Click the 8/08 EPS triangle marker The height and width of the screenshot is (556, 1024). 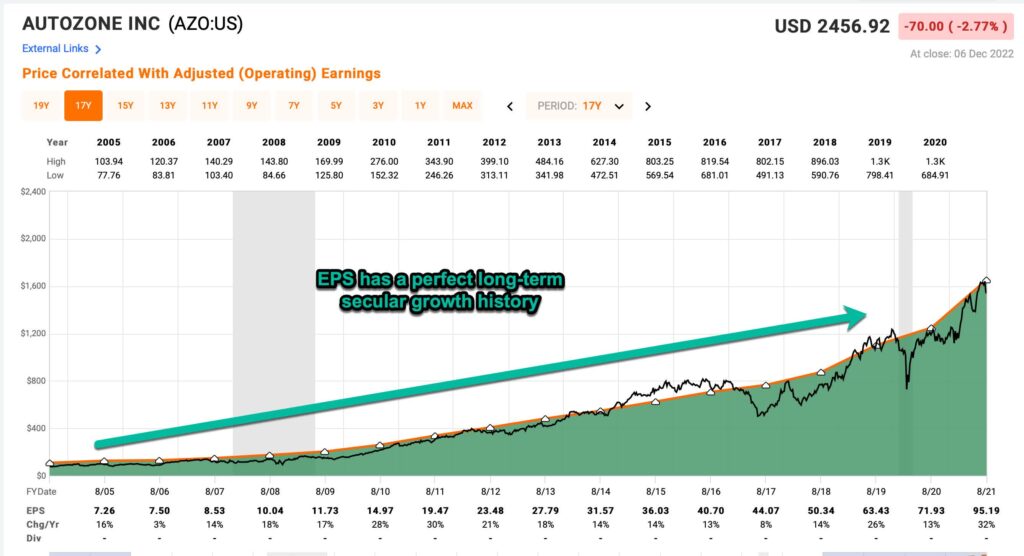(270, 455)
